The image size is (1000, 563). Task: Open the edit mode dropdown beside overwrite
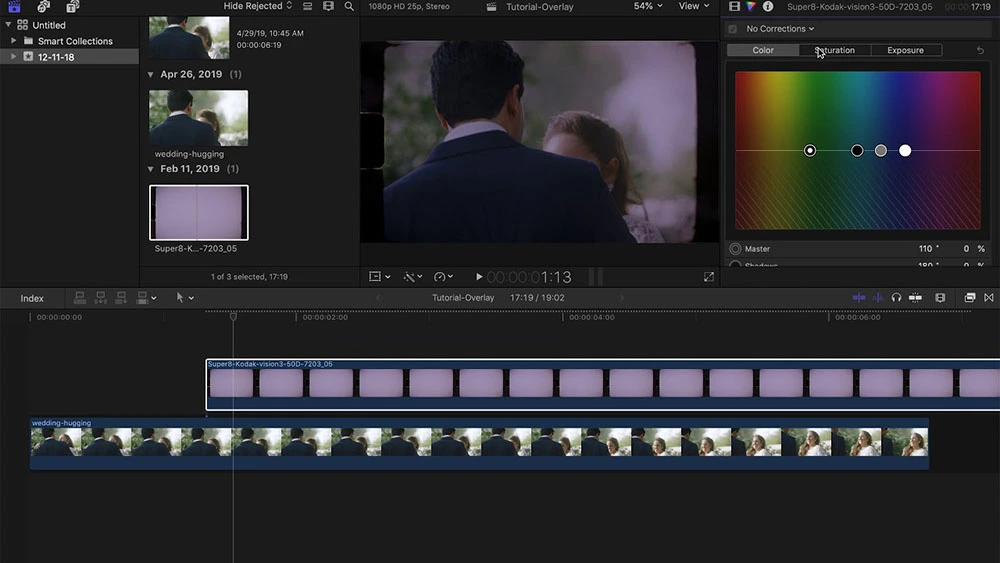[x=154, y=298]
